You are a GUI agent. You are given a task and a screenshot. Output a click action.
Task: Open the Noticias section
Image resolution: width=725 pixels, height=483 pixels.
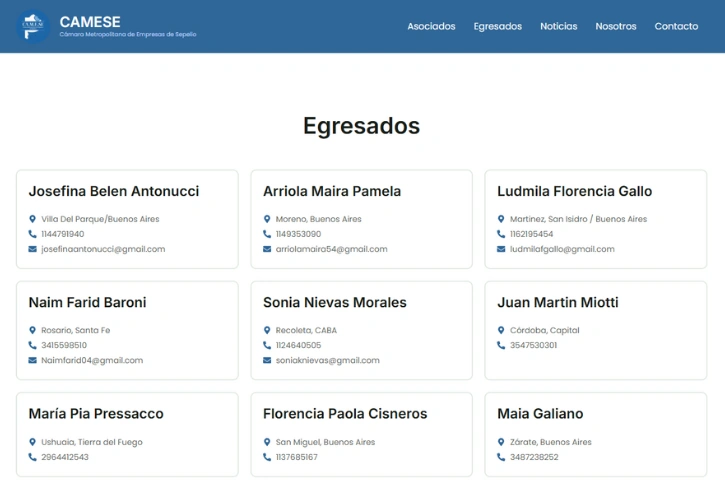pyautogui.click(x=558, y=26)
